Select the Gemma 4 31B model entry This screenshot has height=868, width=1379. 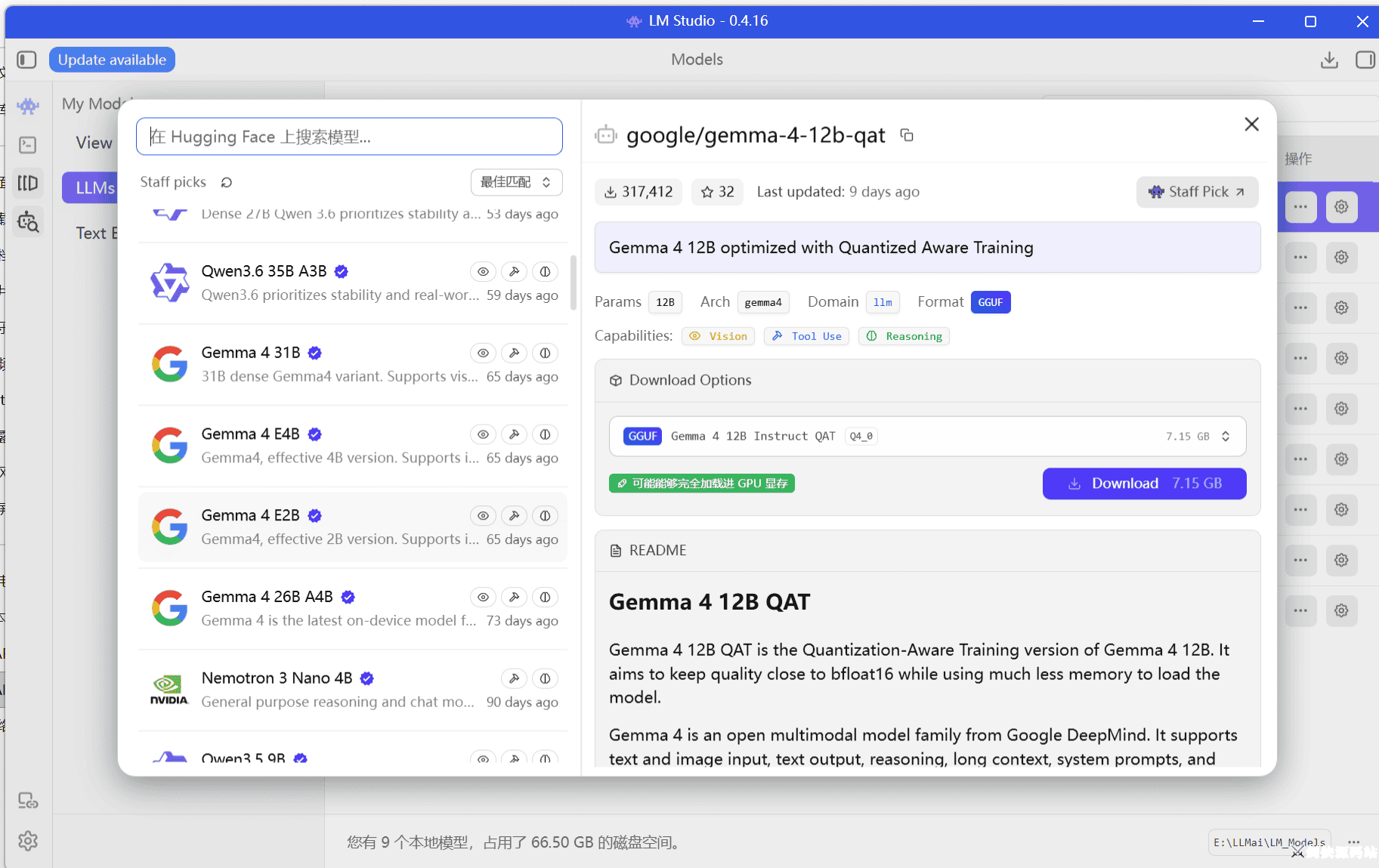353,365
